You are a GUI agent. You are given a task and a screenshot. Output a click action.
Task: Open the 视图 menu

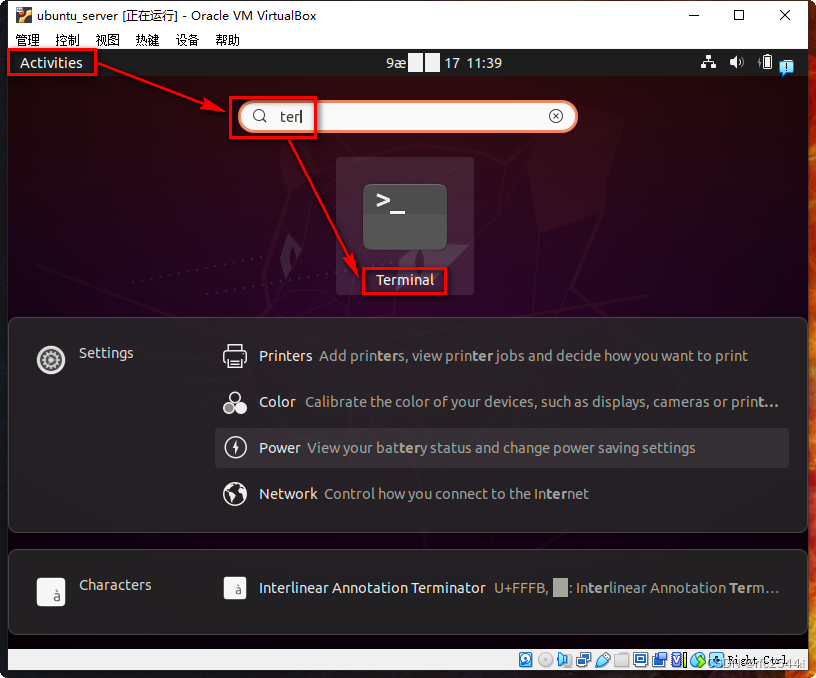(x=107, y=40)
